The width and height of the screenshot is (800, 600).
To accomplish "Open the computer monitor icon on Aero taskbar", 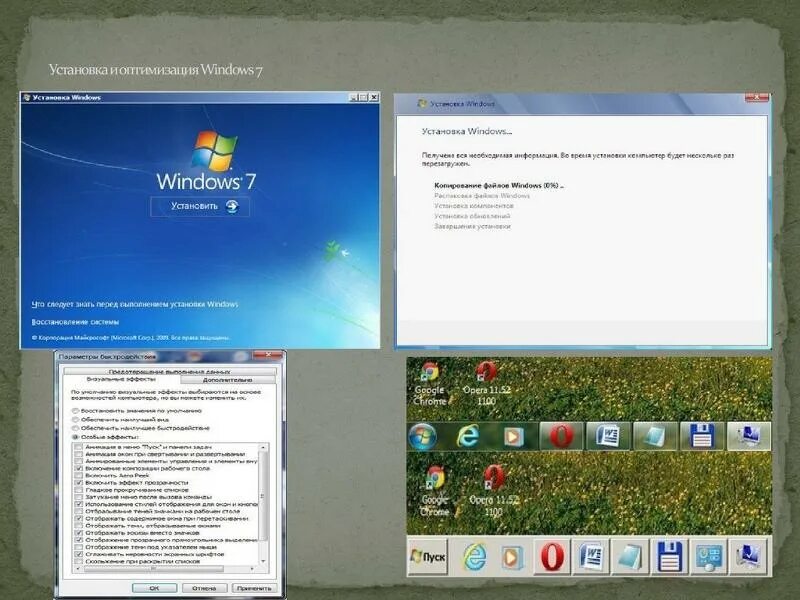I will (748, 436).
